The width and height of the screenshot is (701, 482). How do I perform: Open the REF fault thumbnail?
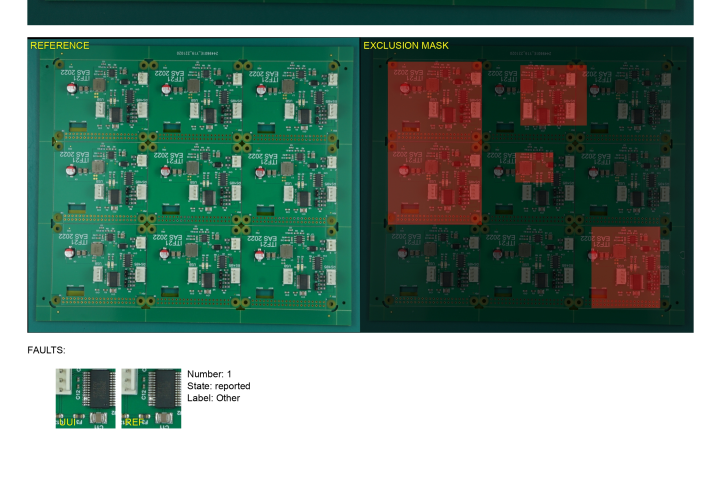151,398
